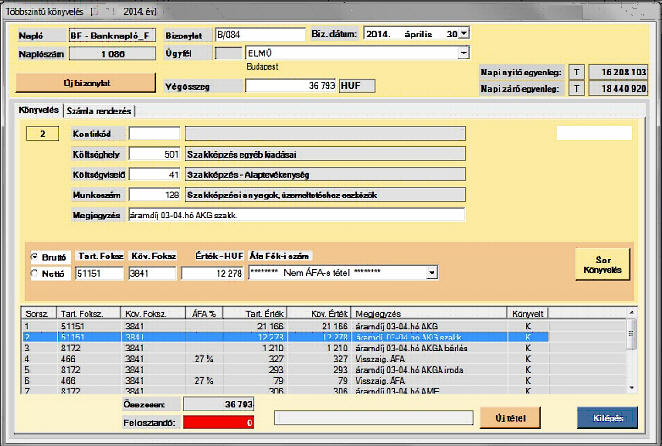Click the 21 166 Tart. Érték cell
The image size is (662, 446).
(x=255, y=326)
